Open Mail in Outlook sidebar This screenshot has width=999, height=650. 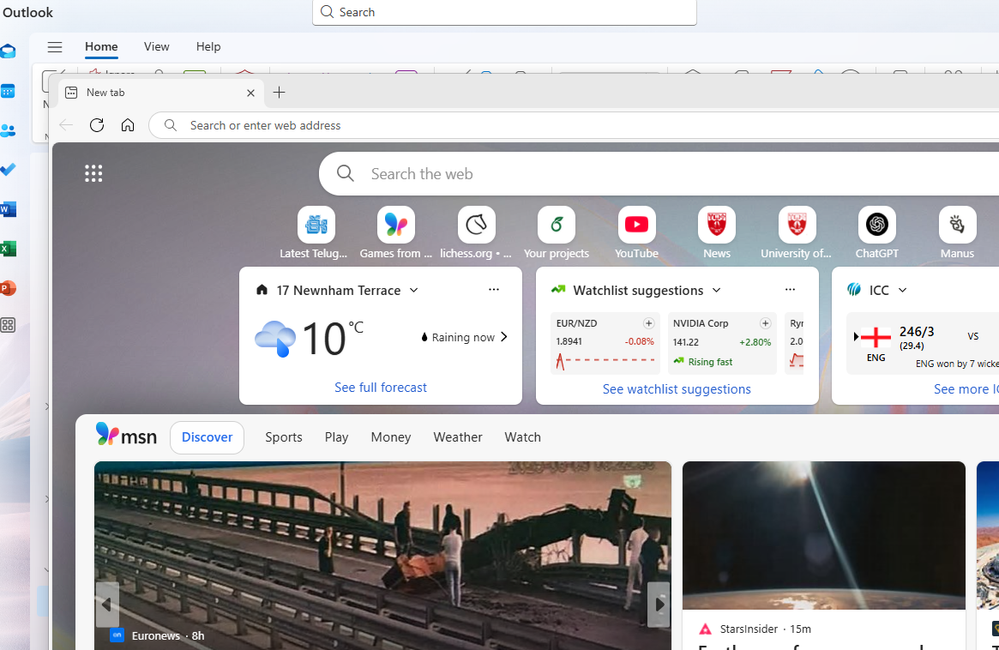pos(8,52)
